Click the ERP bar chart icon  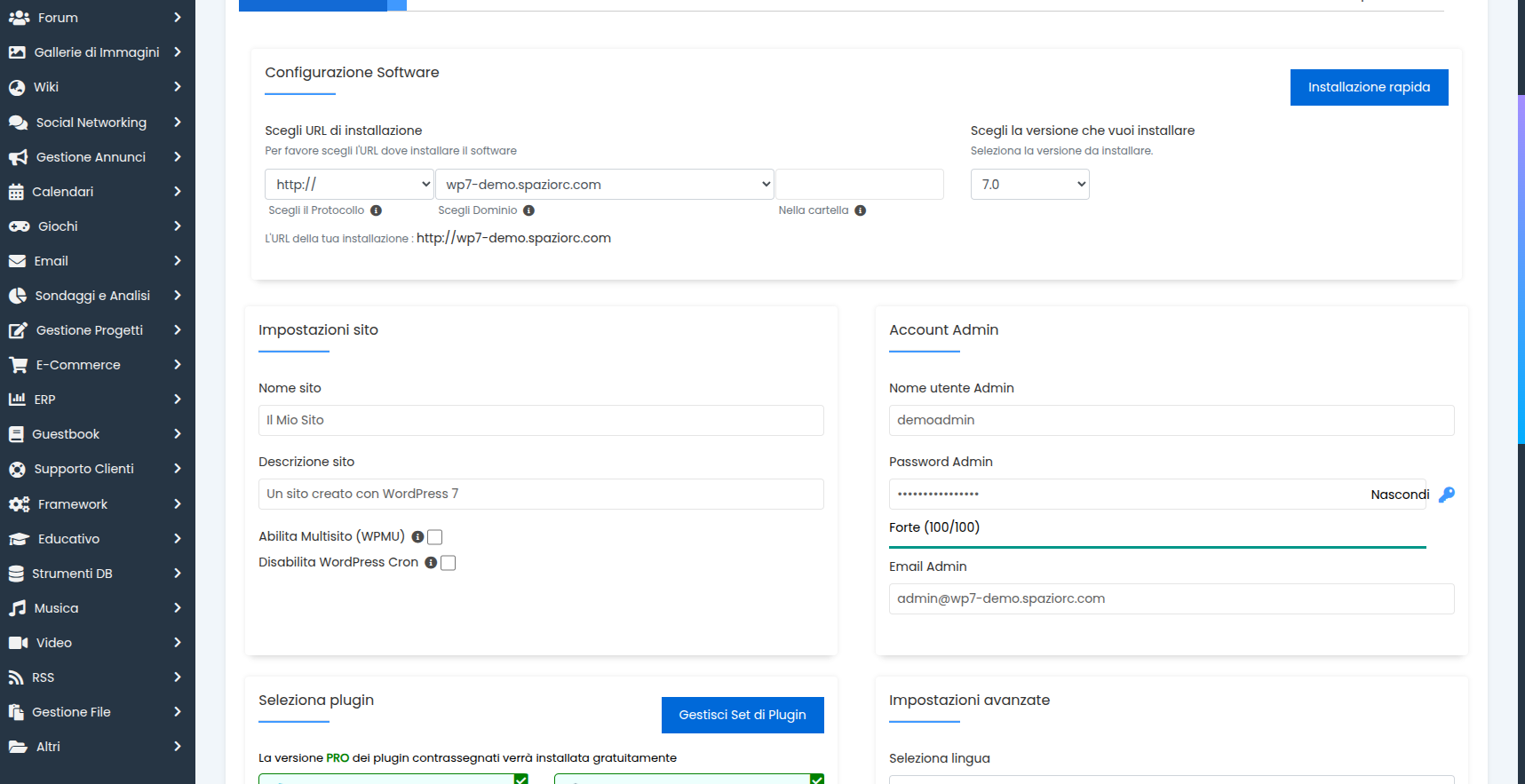tap(17, 400)
